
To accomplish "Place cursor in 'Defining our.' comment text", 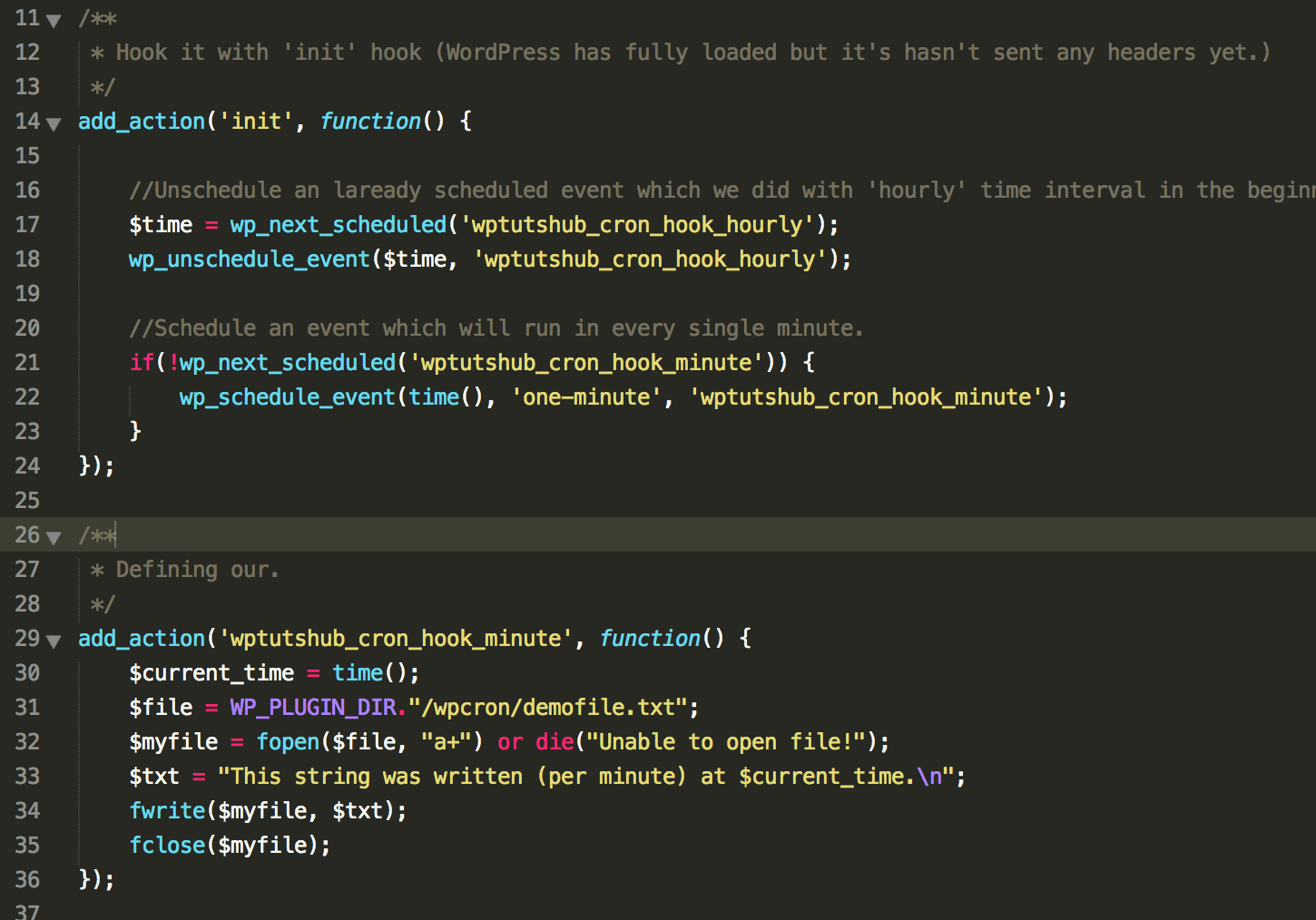I will (197, 570).
